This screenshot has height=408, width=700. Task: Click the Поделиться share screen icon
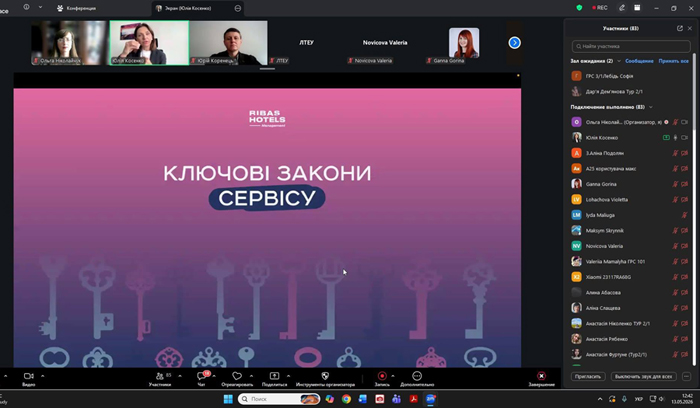pyautogui.click(x=275, y=376)
